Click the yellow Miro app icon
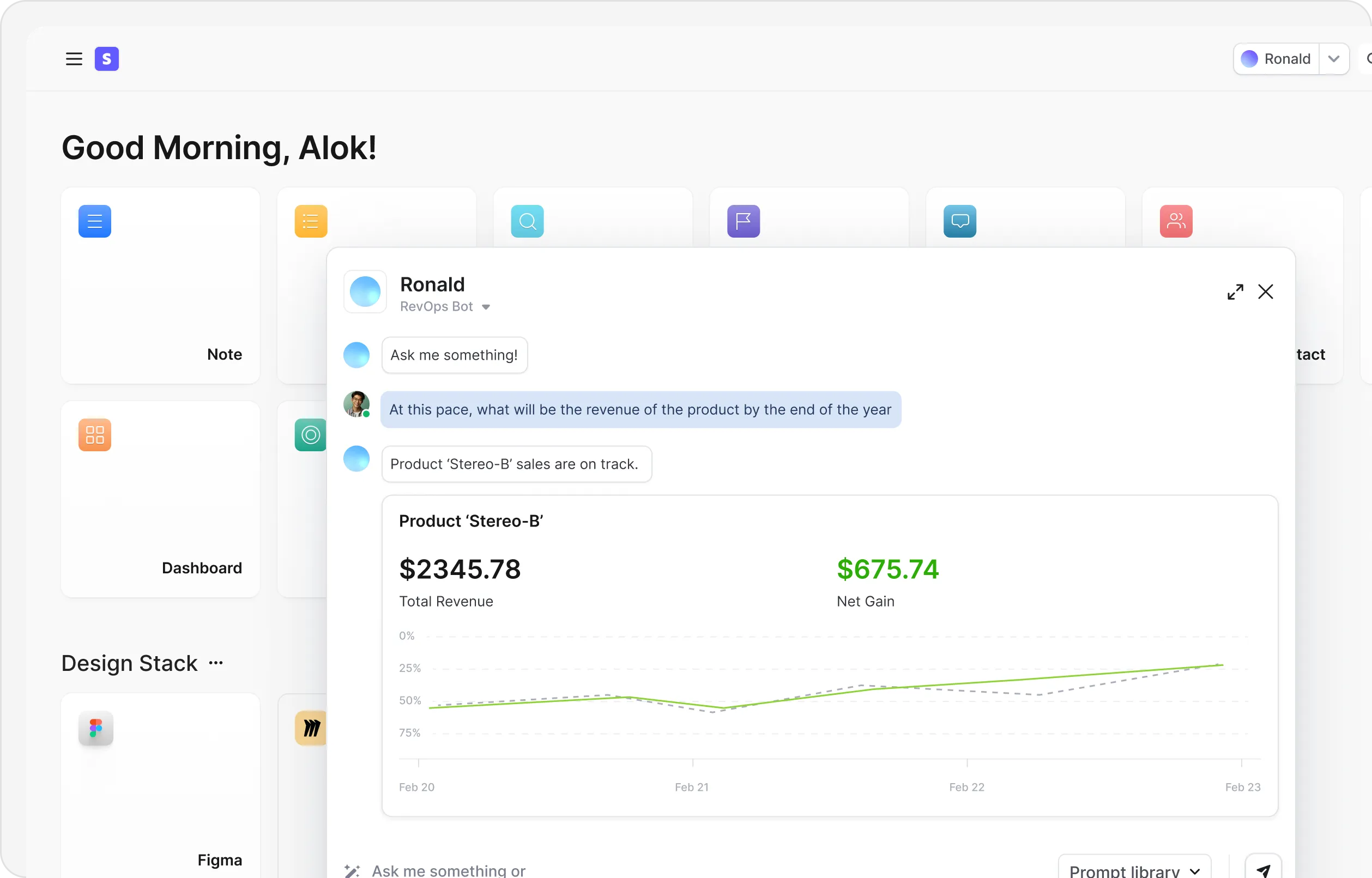The image size is (1372, 878). point(311,728)
